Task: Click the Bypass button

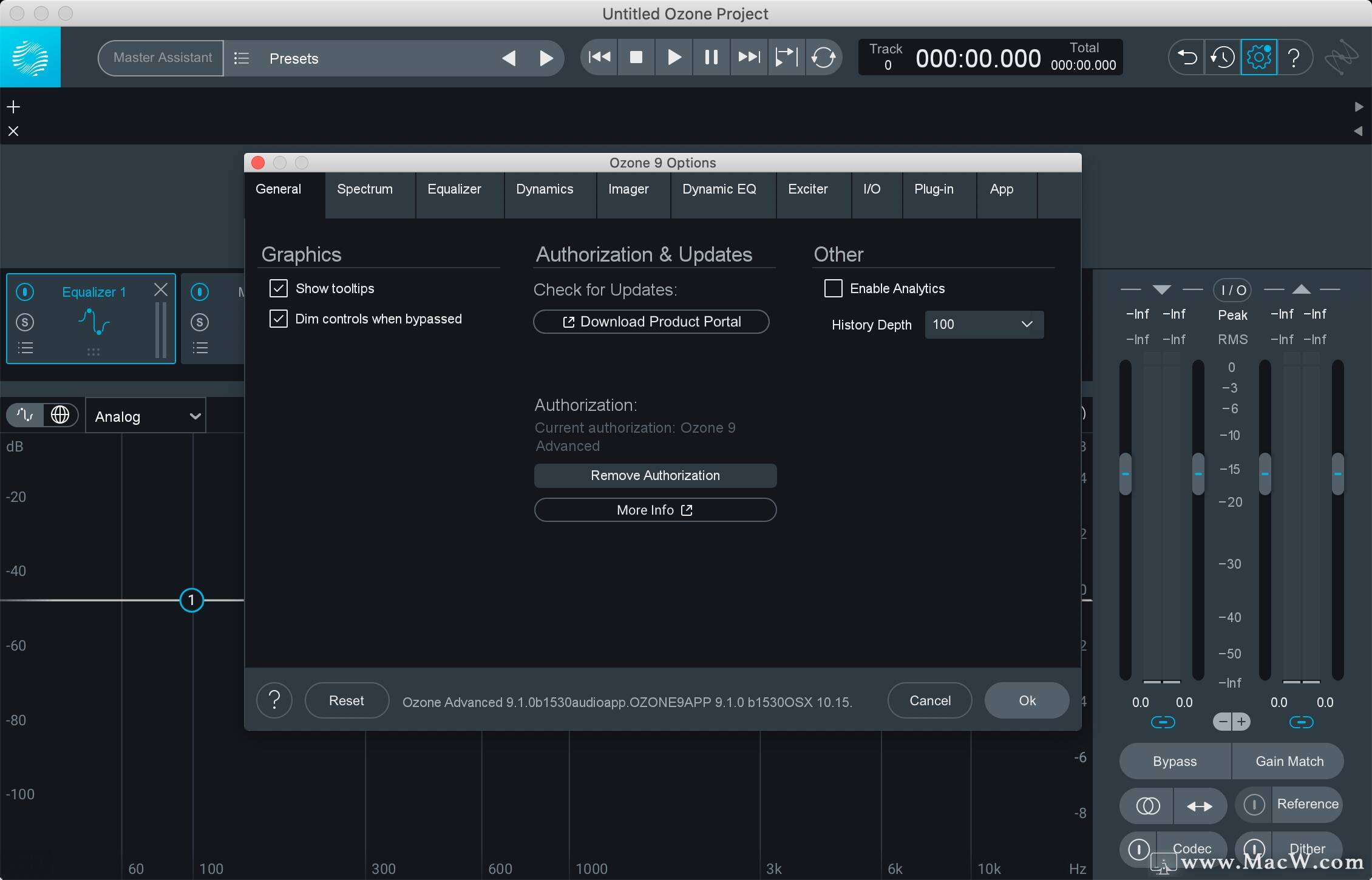Action: (x=1175, y=761)
